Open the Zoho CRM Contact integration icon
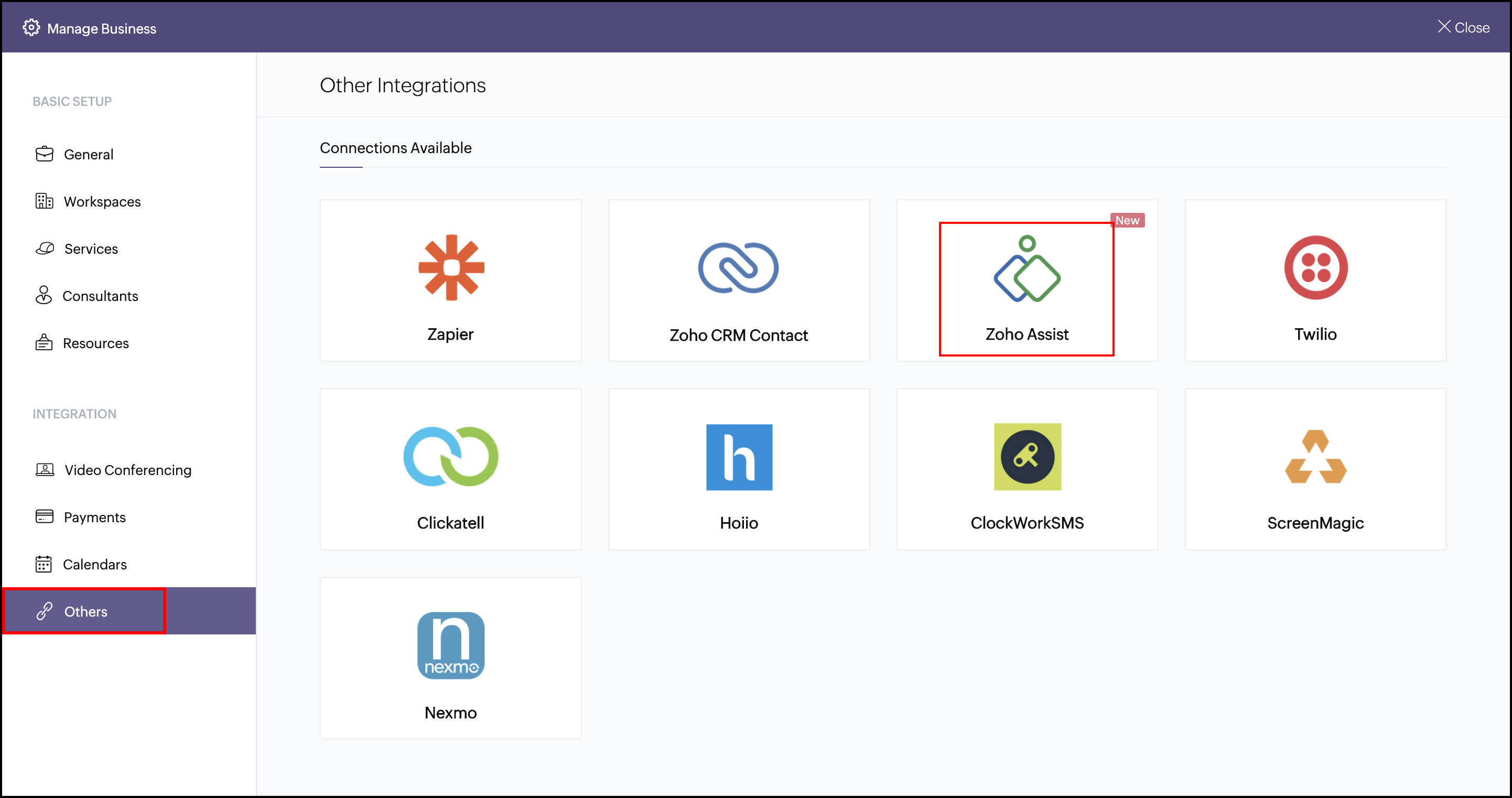1512x798 pixels. pyautogui.click(x=738, y=268)
